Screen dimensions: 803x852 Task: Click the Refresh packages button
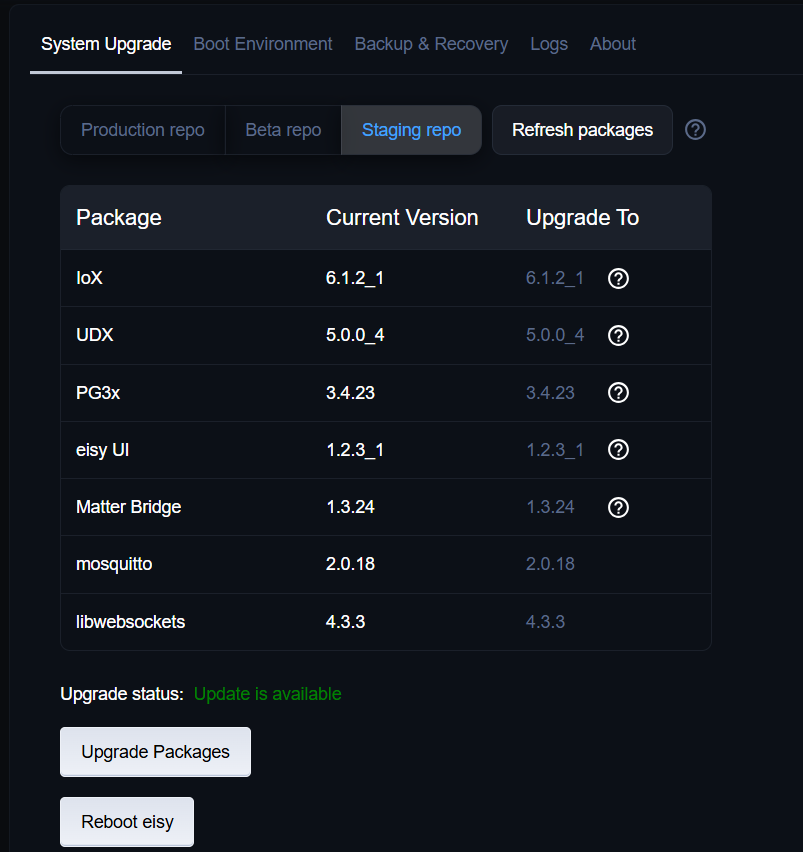(582, 130)
